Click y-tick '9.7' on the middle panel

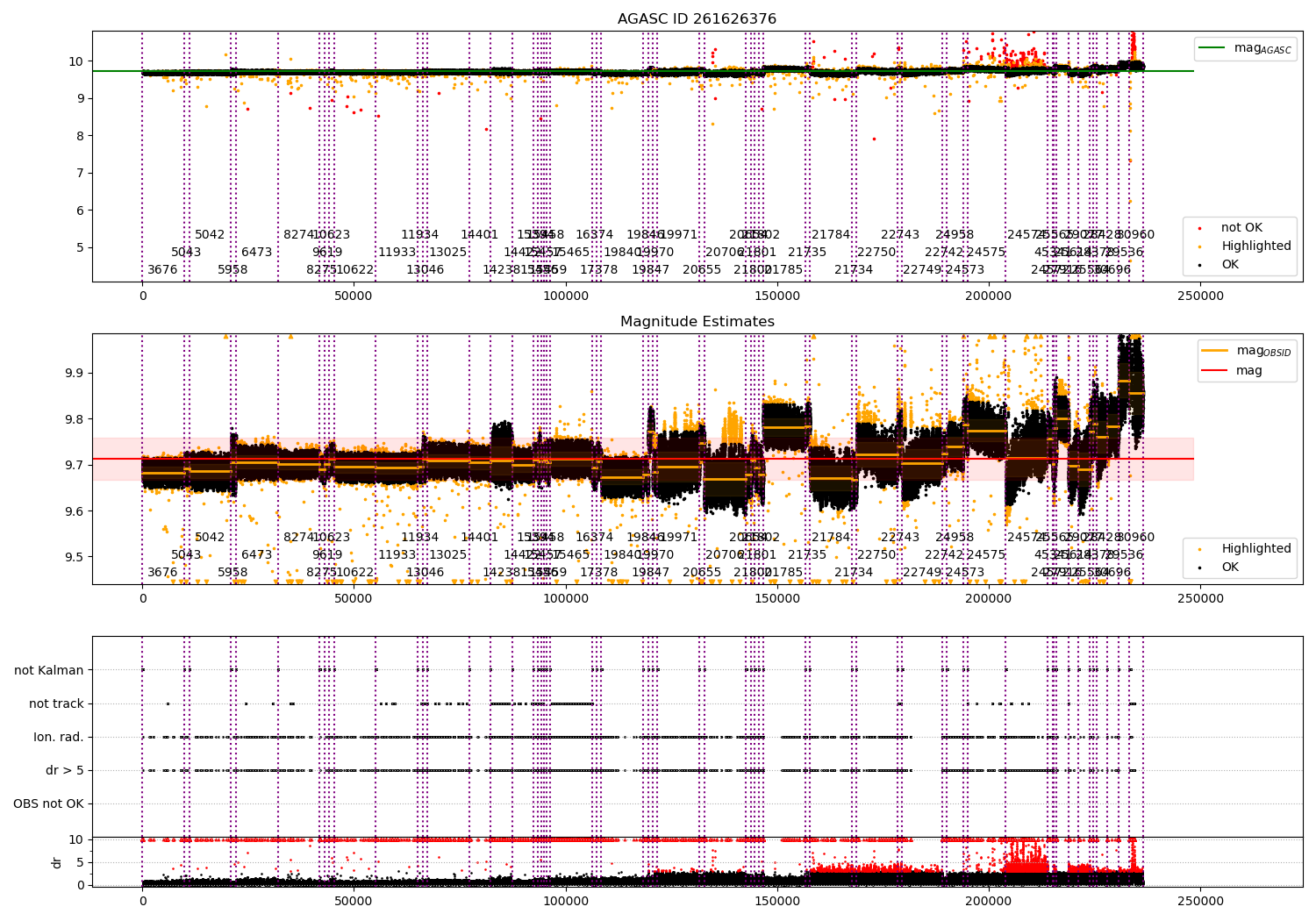[x=75, y=465]
